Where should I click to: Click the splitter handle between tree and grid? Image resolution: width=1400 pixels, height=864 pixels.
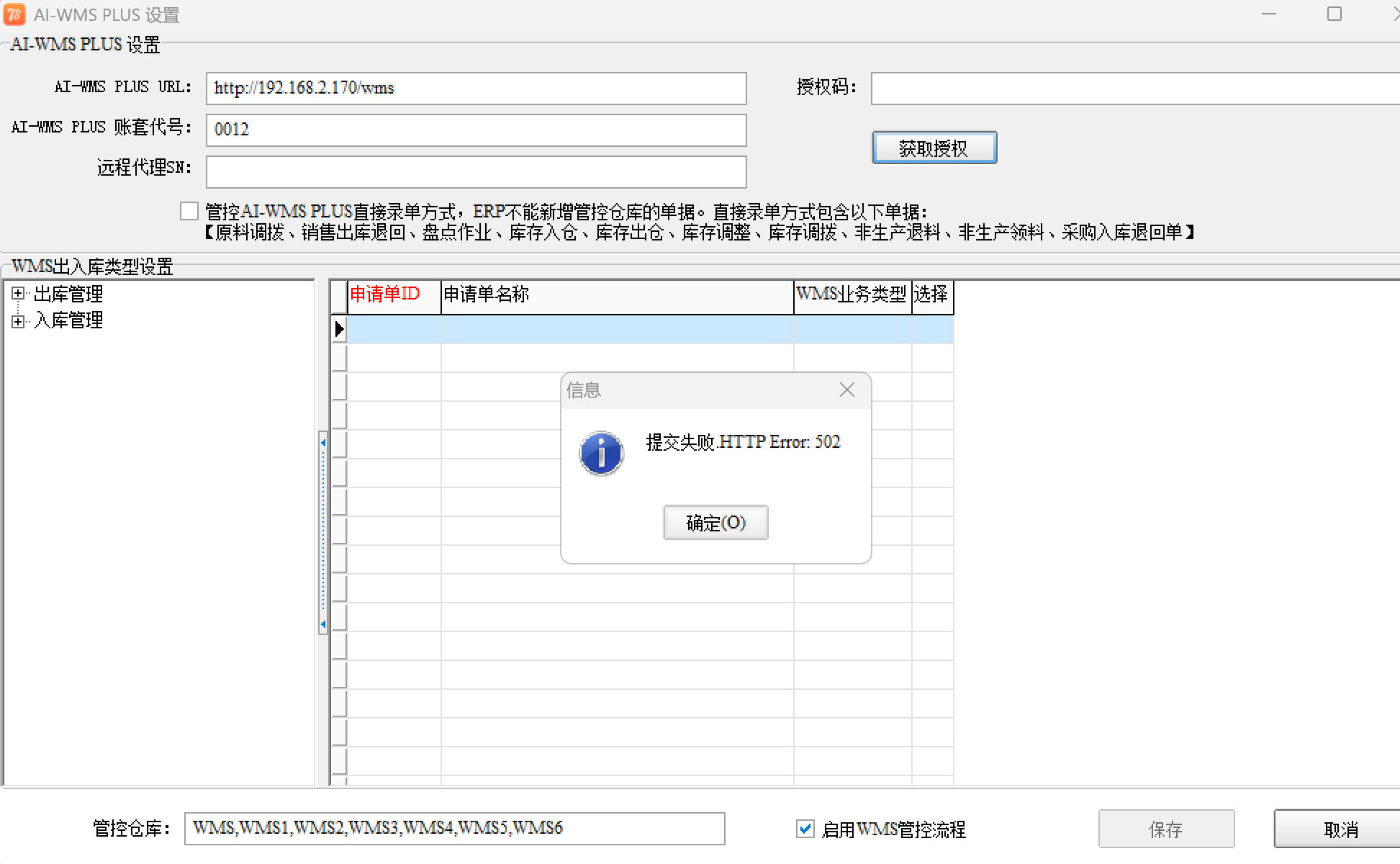[x=323, y=533]
